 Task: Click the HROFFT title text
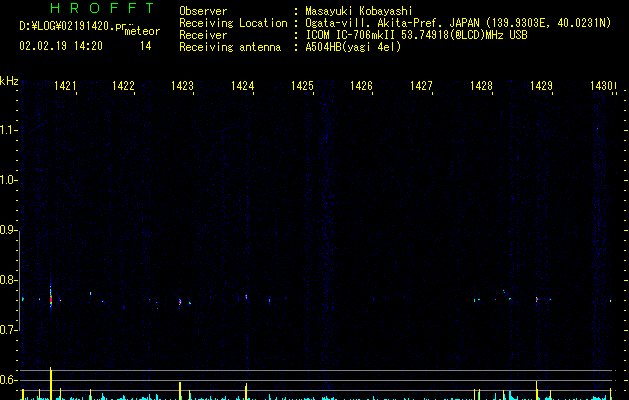click(x=102, y=8)
